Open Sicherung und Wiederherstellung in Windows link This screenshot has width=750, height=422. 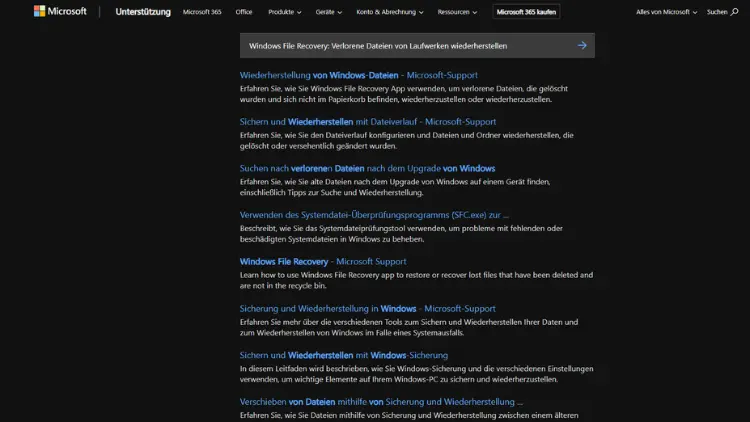367,308
